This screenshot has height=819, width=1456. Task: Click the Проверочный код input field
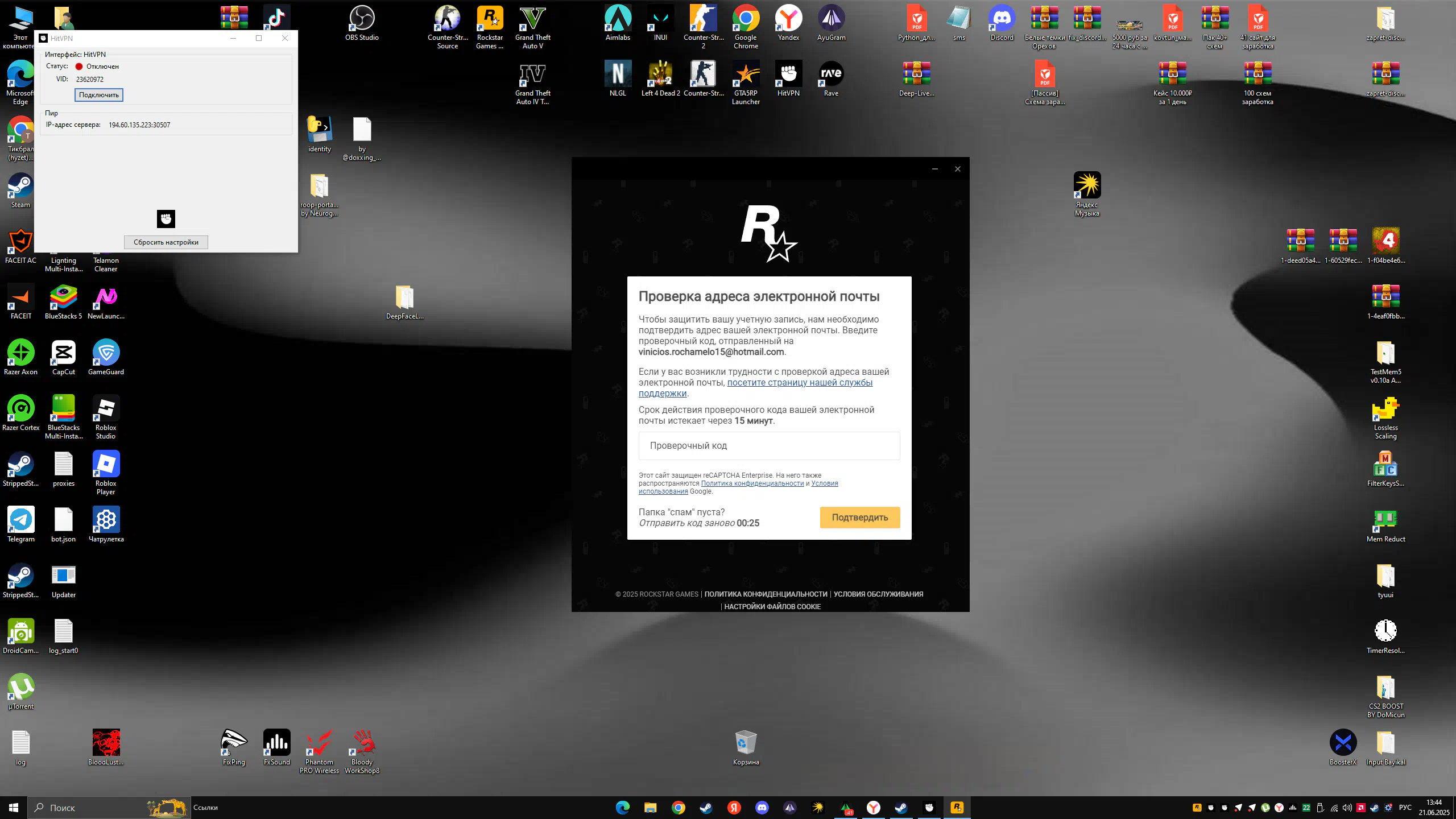(x=769, y=446)
